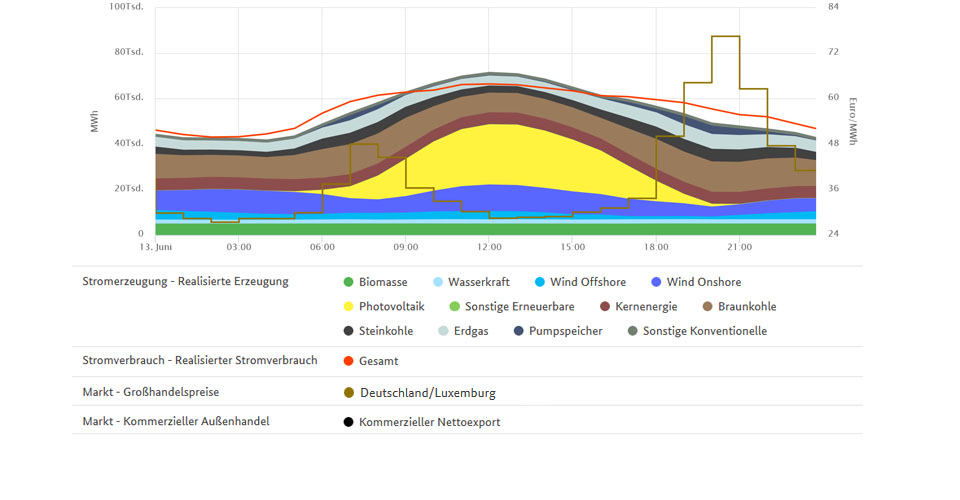Click Sonstige Erneuerbare legend dot
This screenshot has width=960, height=500.
[x=455, y=306]
